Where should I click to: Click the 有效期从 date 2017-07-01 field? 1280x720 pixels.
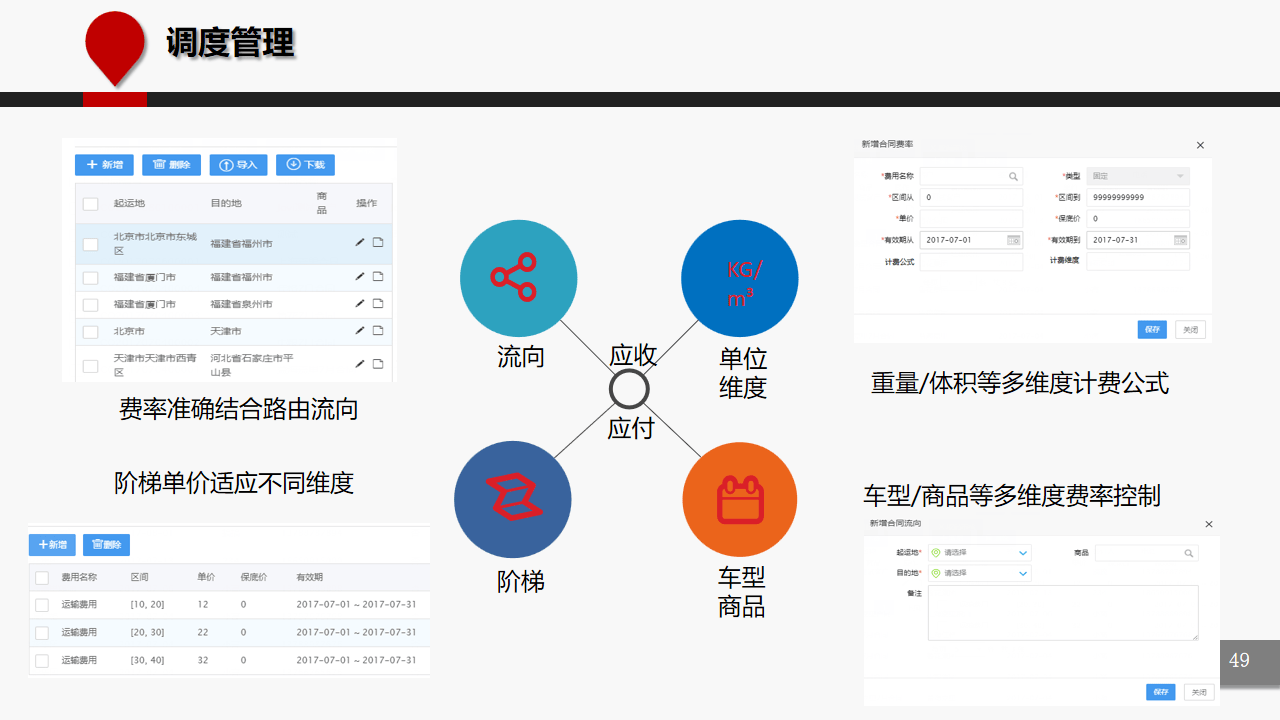[x=971, y=240]
